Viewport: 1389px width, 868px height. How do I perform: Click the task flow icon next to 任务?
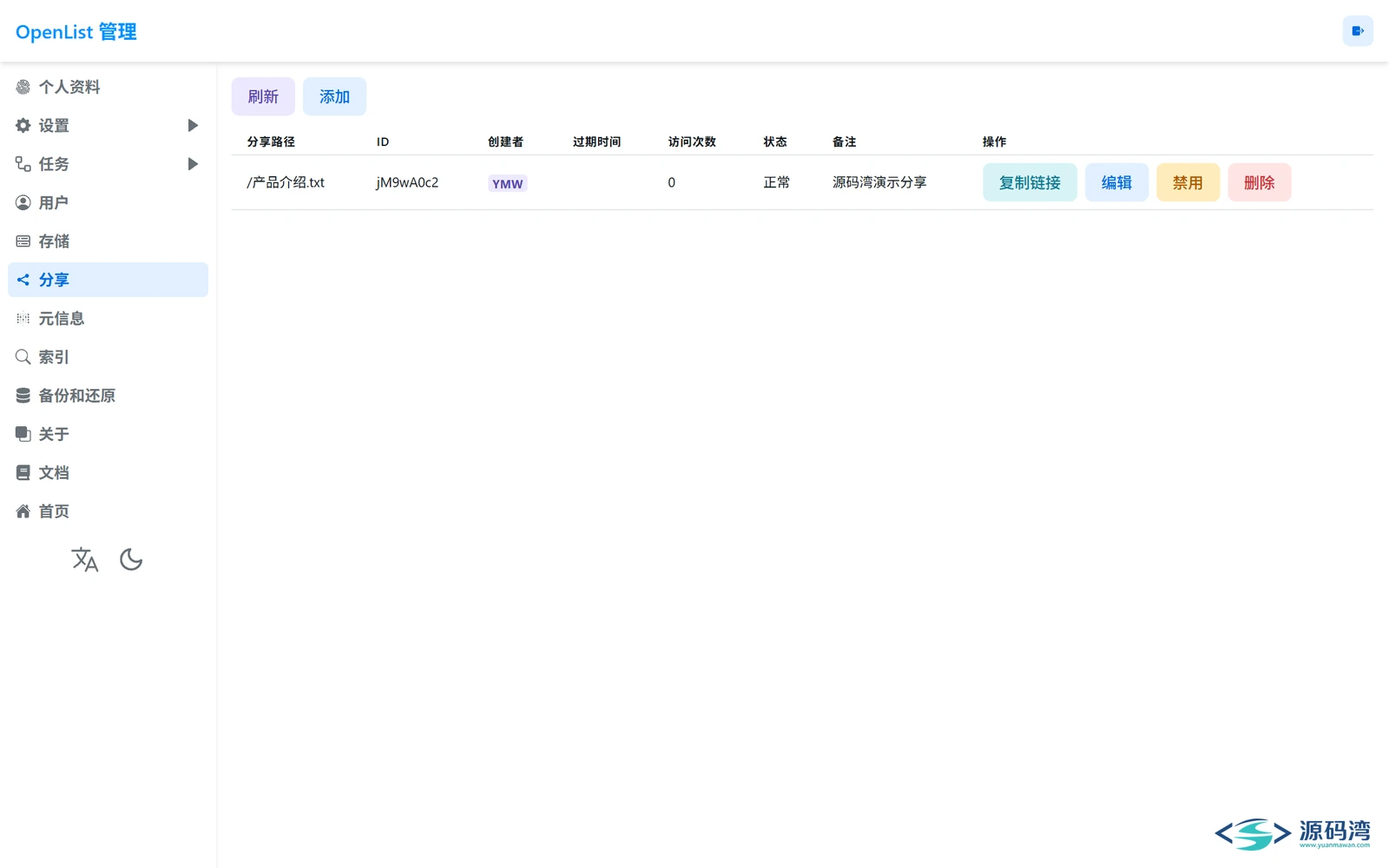pos(23,164)
